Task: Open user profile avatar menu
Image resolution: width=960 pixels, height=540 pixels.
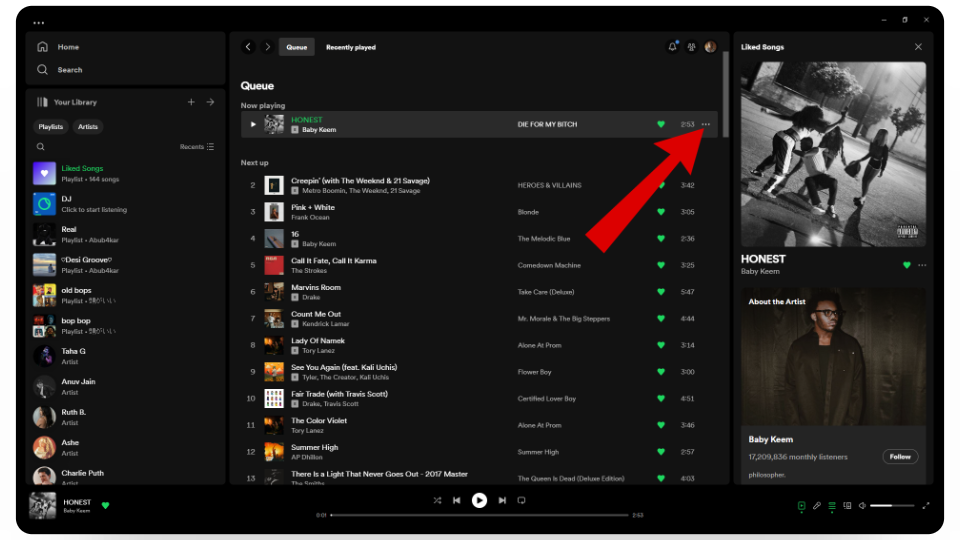Action: (710, 47)
